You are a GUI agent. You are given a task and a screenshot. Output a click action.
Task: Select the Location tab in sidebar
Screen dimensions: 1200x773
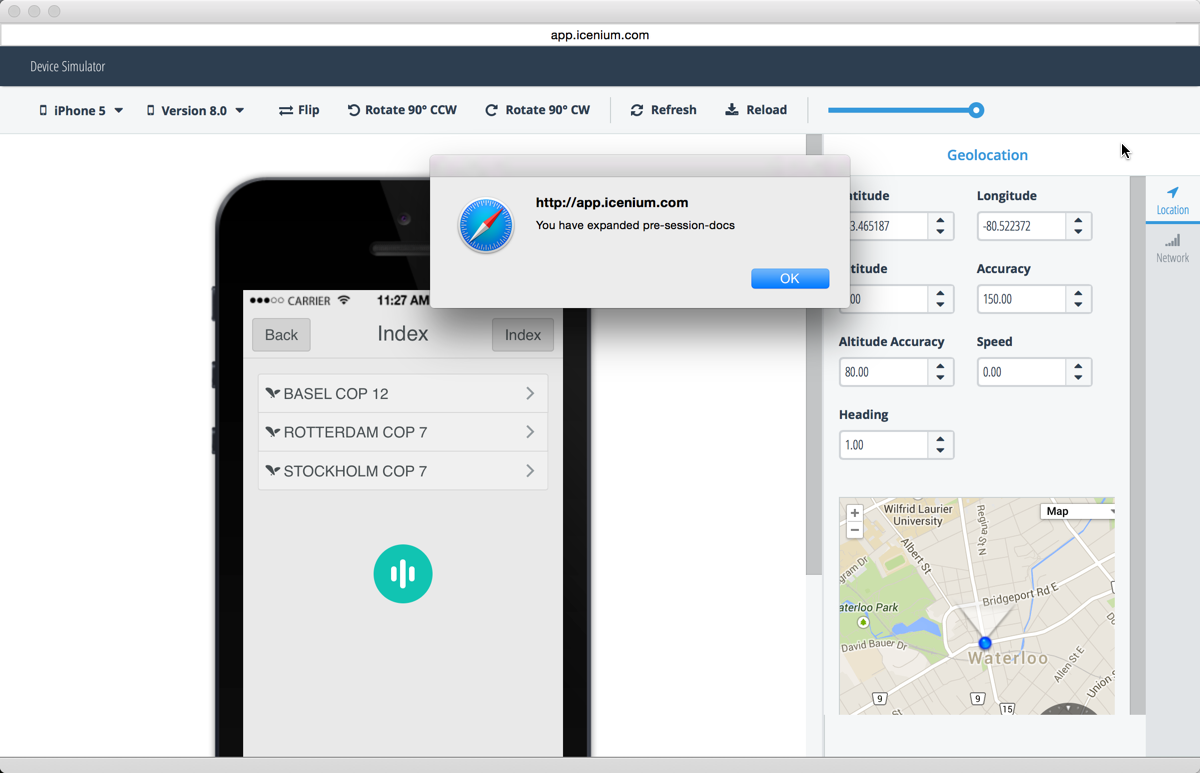[1172, 200]
